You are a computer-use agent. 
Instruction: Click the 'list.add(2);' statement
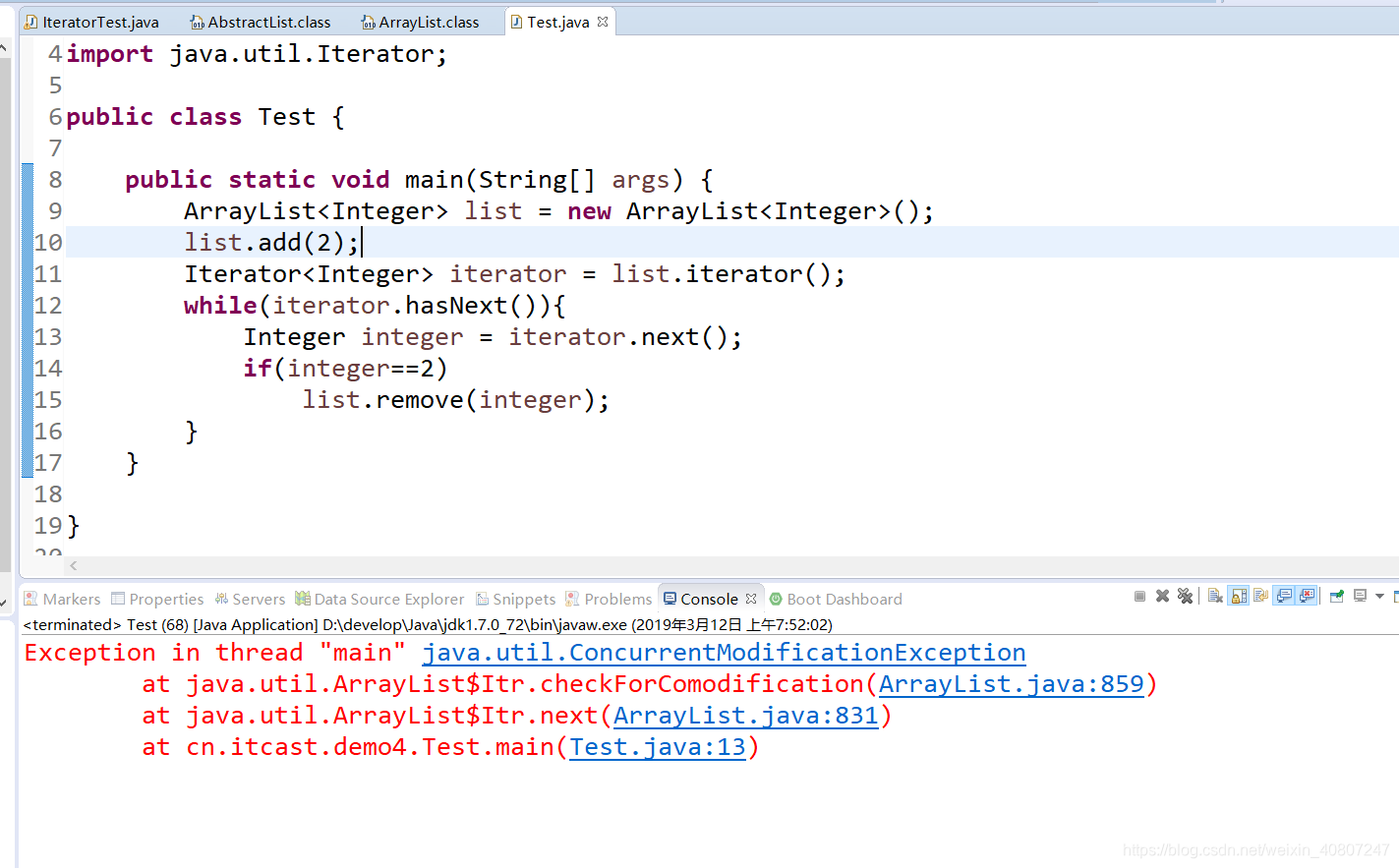click(272, 243)
